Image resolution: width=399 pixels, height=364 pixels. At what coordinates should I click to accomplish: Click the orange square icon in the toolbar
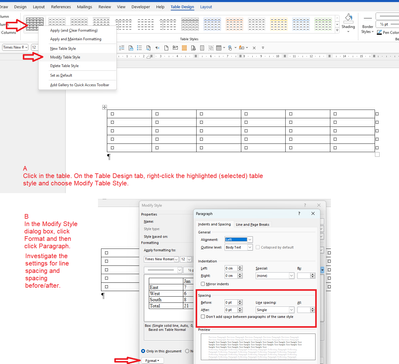pos(184,48)
